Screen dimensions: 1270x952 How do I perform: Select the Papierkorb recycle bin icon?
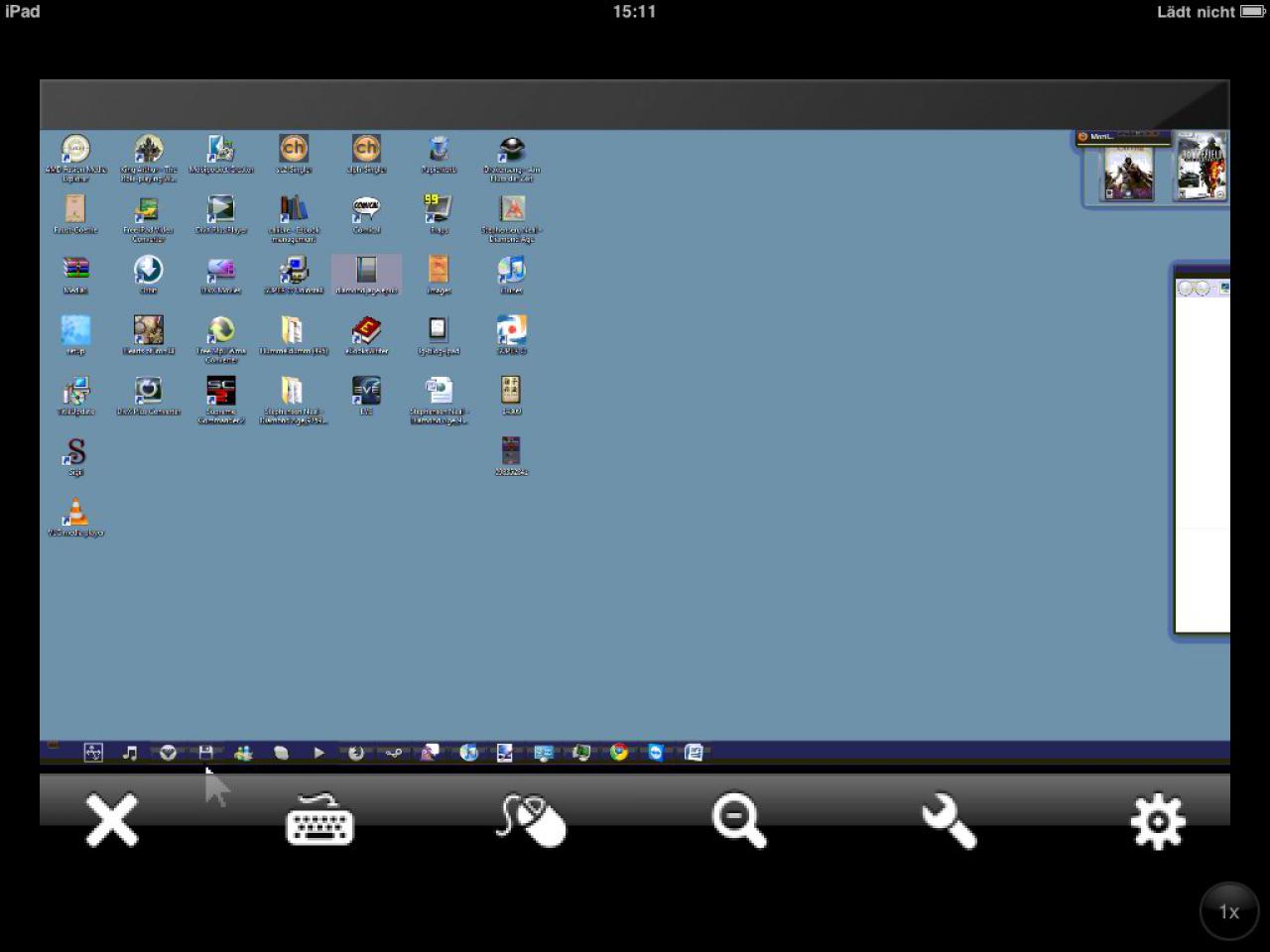click(439, 154)
